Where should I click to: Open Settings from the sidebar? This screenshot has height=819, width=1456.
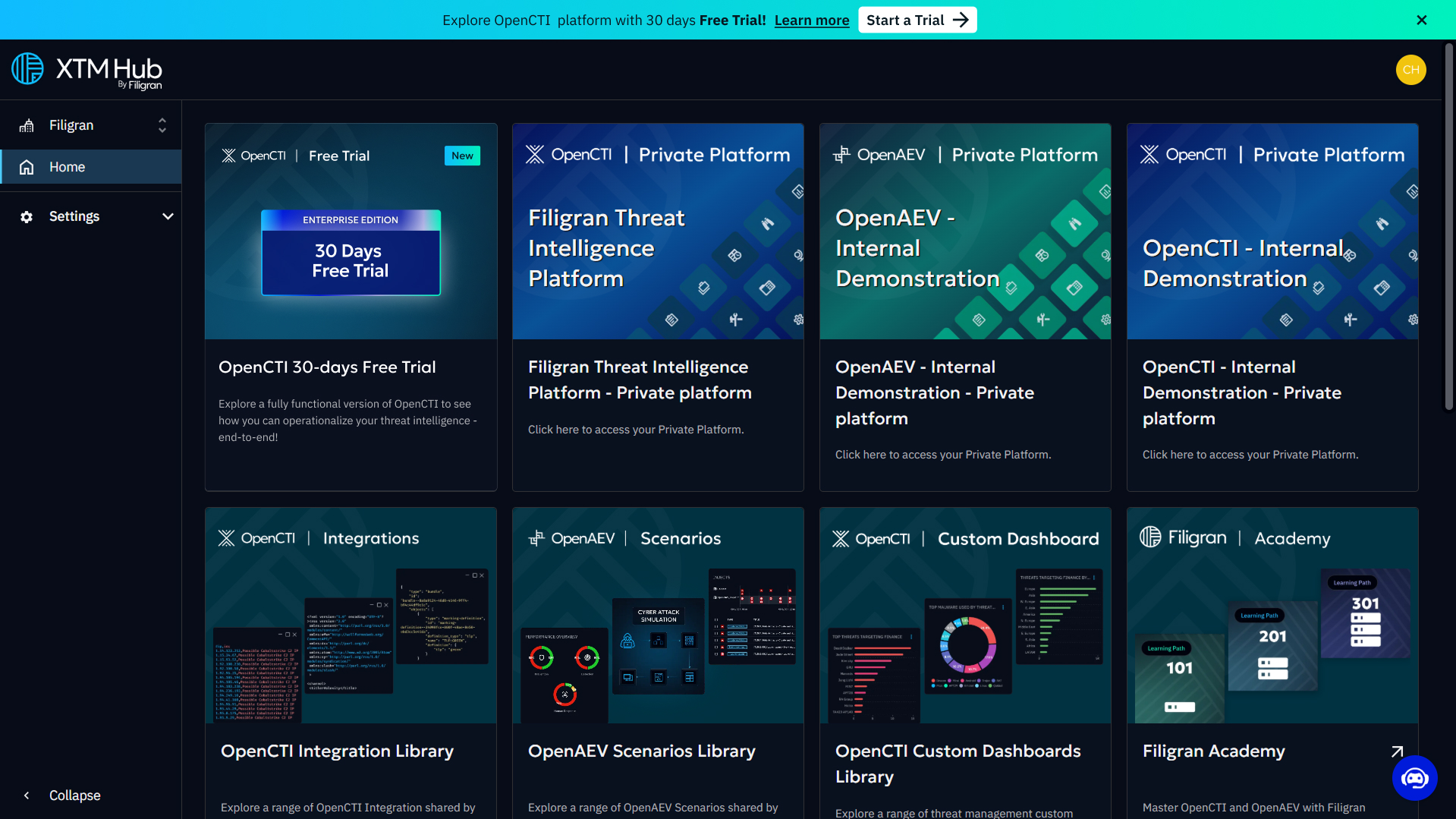coord(74,216)
